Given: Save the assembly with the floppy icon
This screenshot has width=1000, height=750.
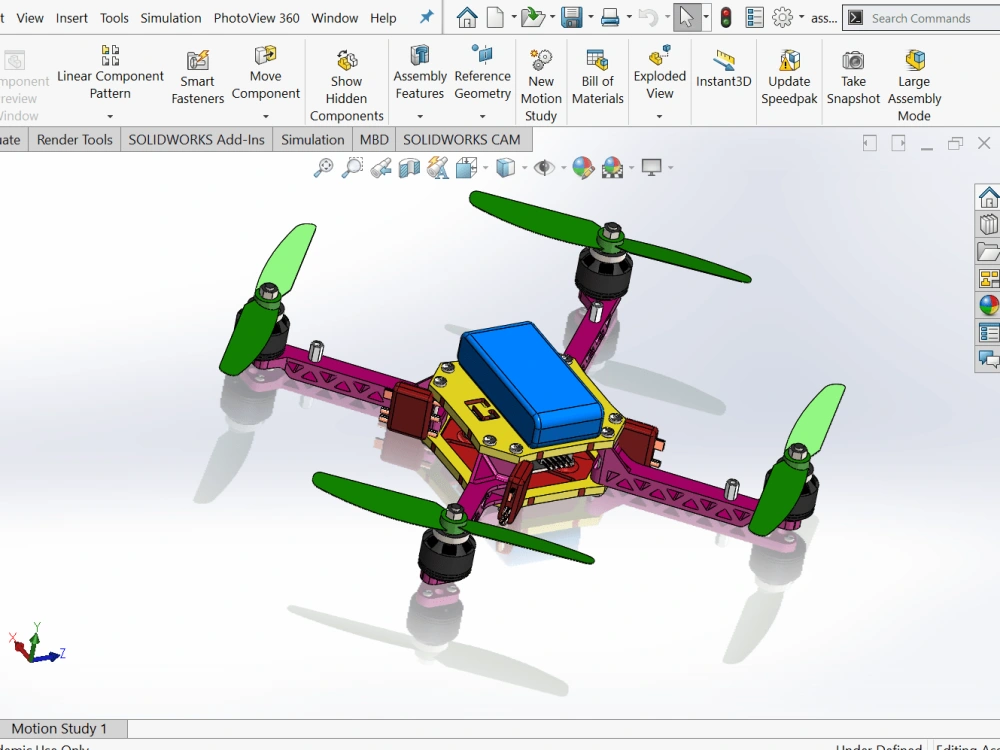Looking at the screenshot, I should coord(571,17).
